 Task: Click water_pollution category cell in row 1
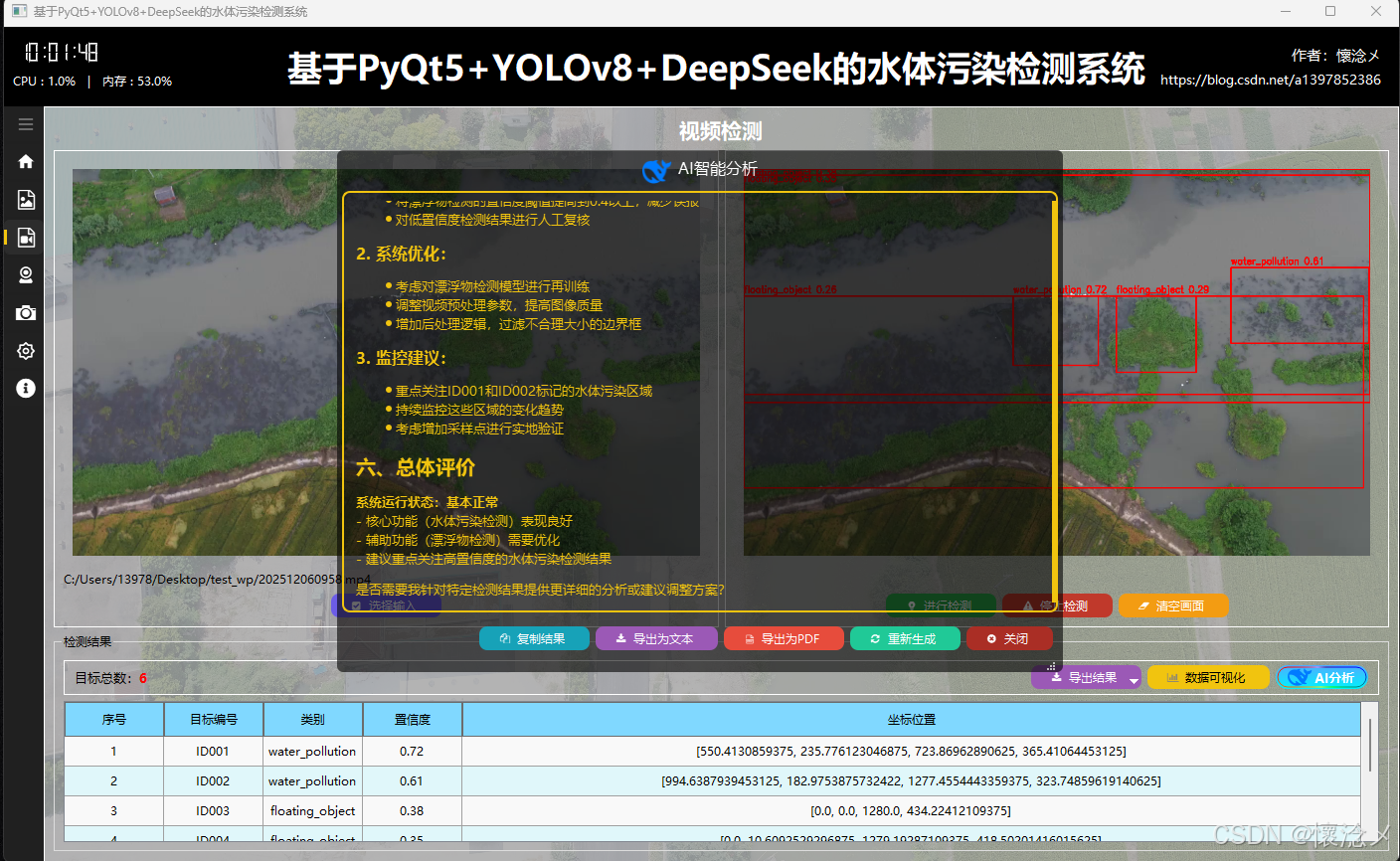[312, 752]
